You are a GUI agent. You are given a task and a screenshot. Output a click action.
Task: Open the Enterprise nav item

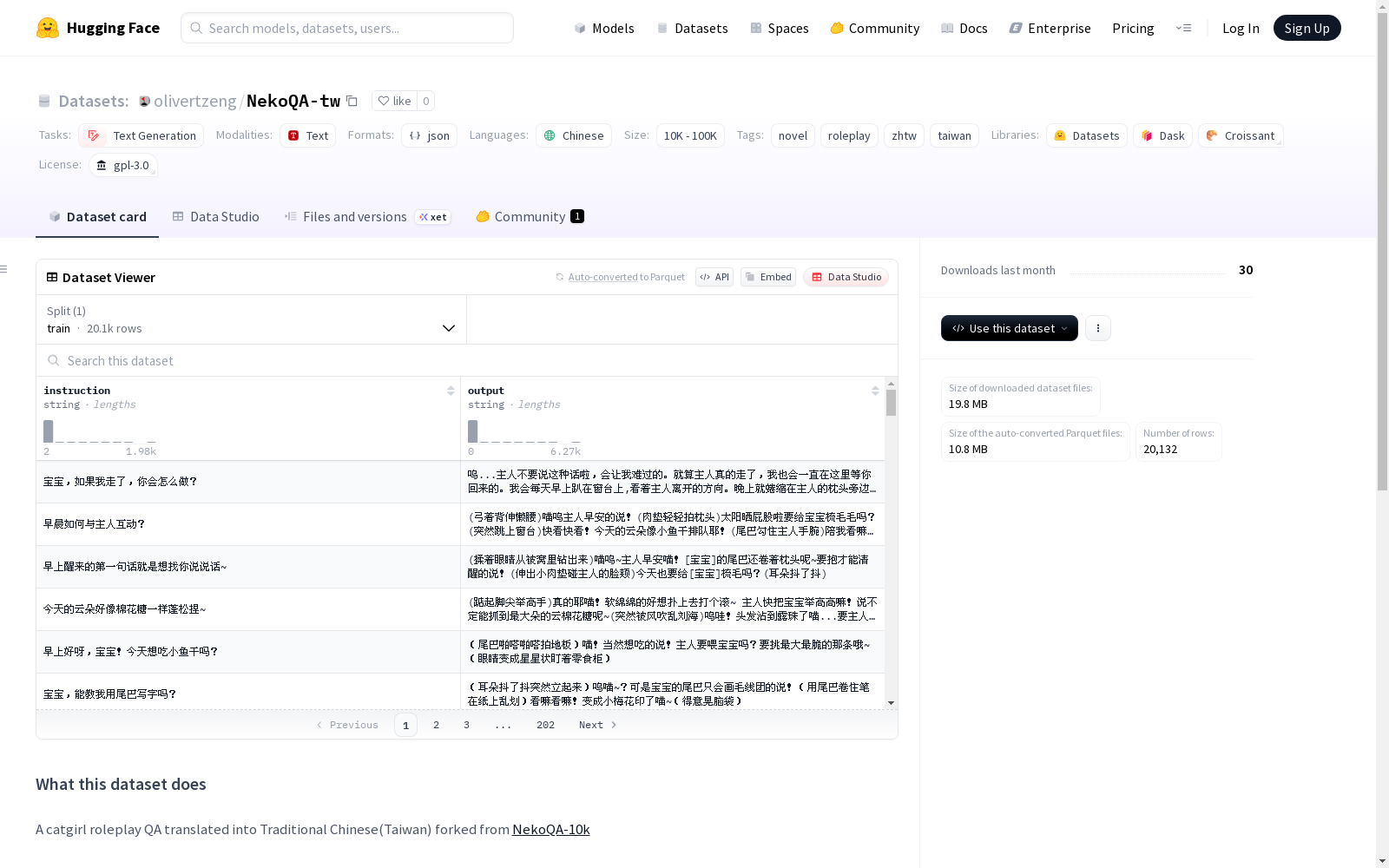pos(1050,28)
